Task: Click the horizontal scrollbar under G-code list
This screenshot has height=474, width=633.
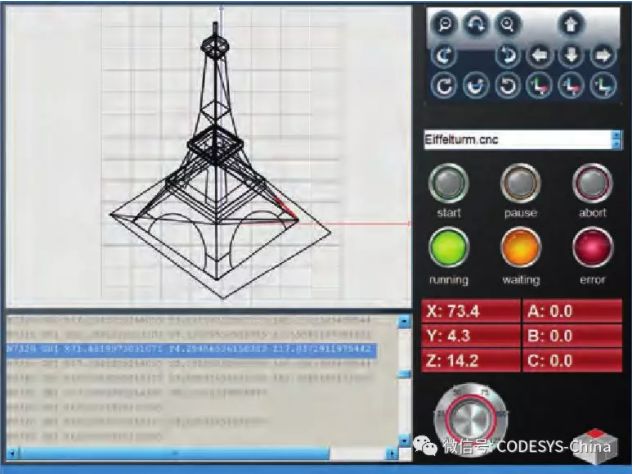Action: tap(200, 453)
